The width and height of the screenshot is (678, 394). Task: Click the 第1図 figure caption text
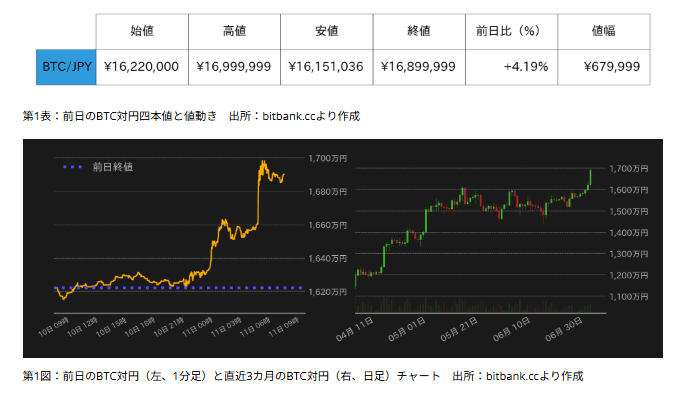coord(303,376)
